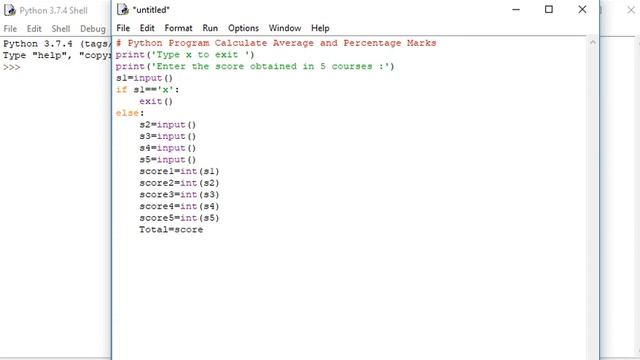Click the exit() line
Screen dimensions: 640x360
point(156,101)
